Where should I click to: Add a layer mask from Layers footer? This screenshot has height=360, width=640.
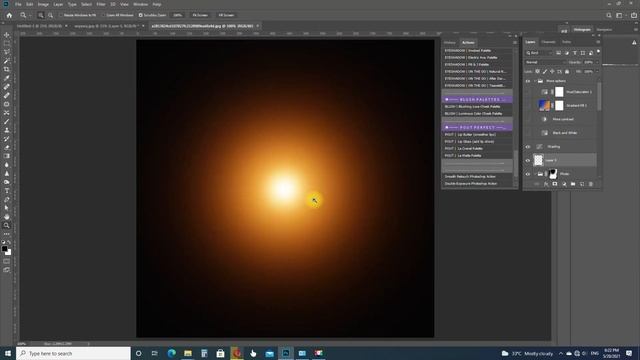555,184
